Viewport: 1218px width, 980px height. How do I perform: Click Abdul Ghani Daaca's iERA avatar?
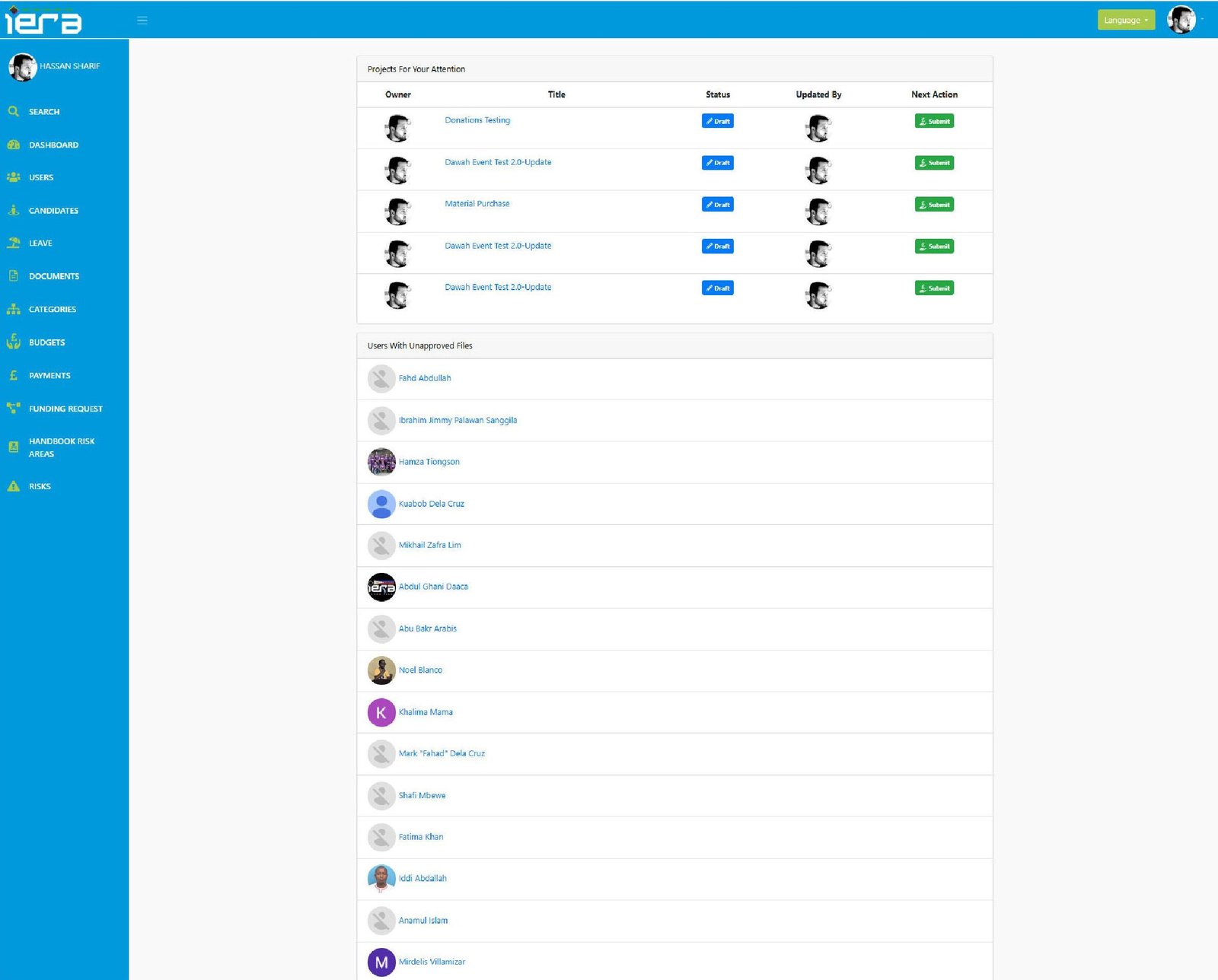[x=381, y=587]
